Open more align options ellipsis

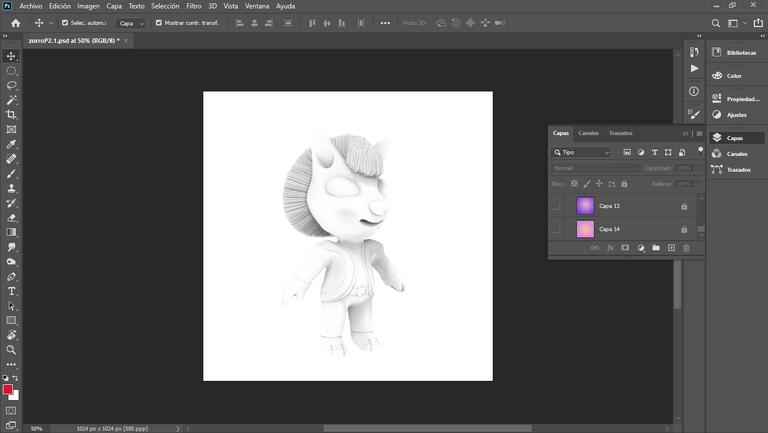coord(385,23)
